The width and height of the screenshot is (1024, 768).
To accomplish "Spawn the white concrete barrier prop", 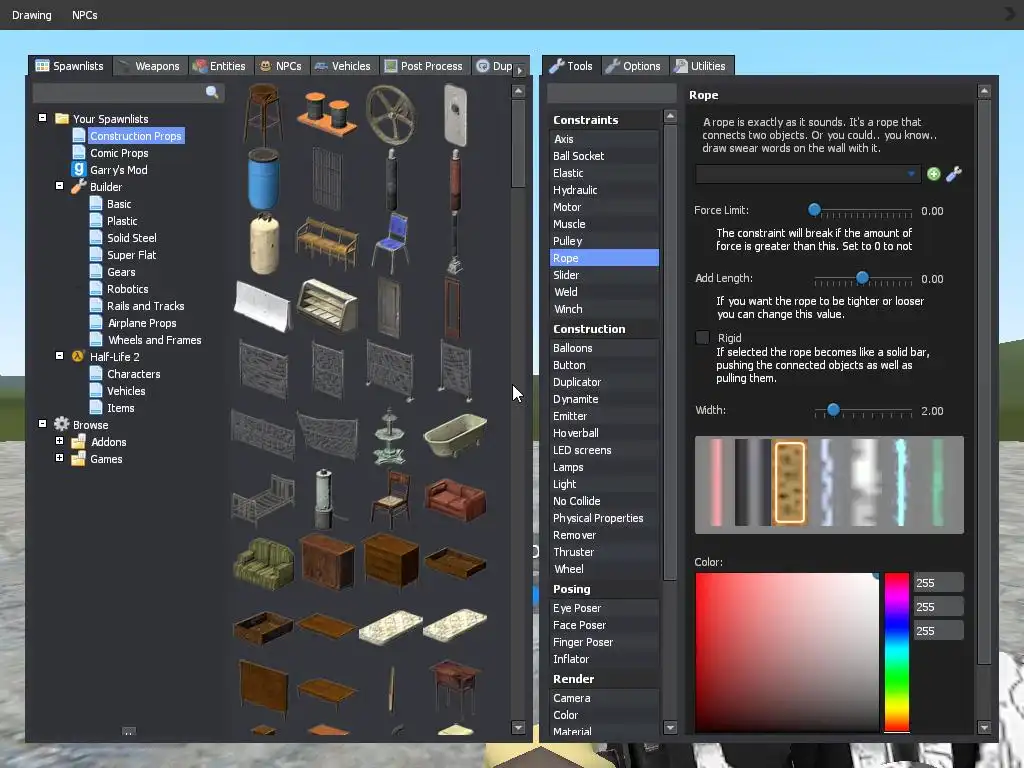I will click(263, 306).
